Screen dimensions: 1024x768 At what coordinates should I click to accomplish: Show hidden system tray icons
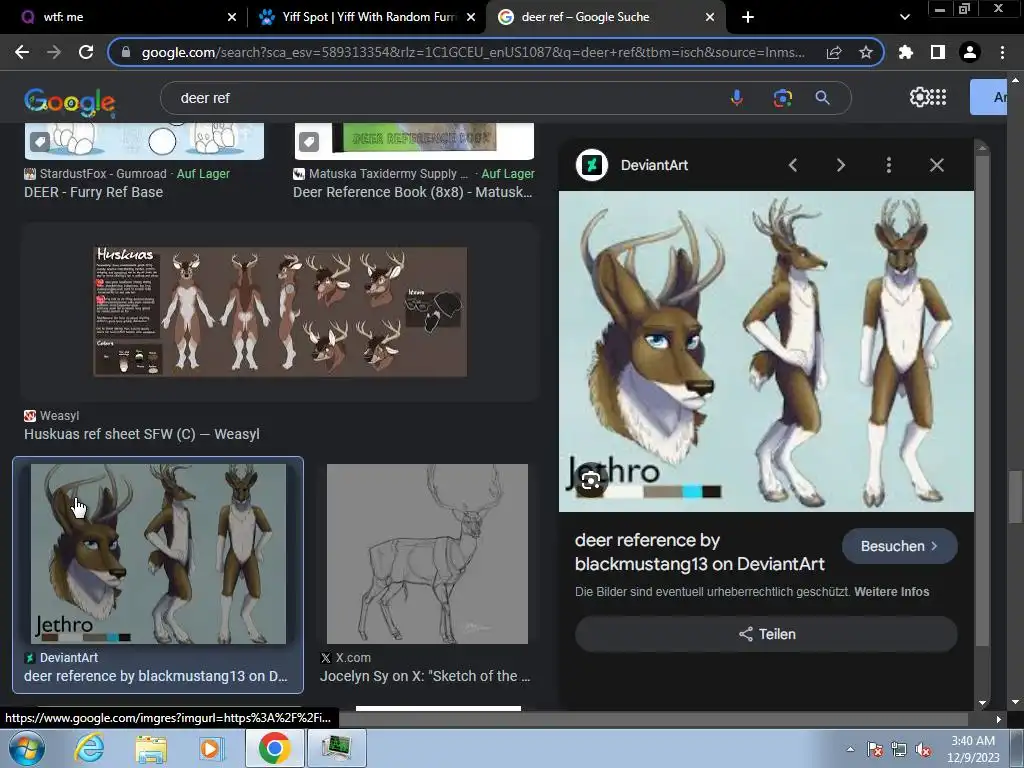850,749
